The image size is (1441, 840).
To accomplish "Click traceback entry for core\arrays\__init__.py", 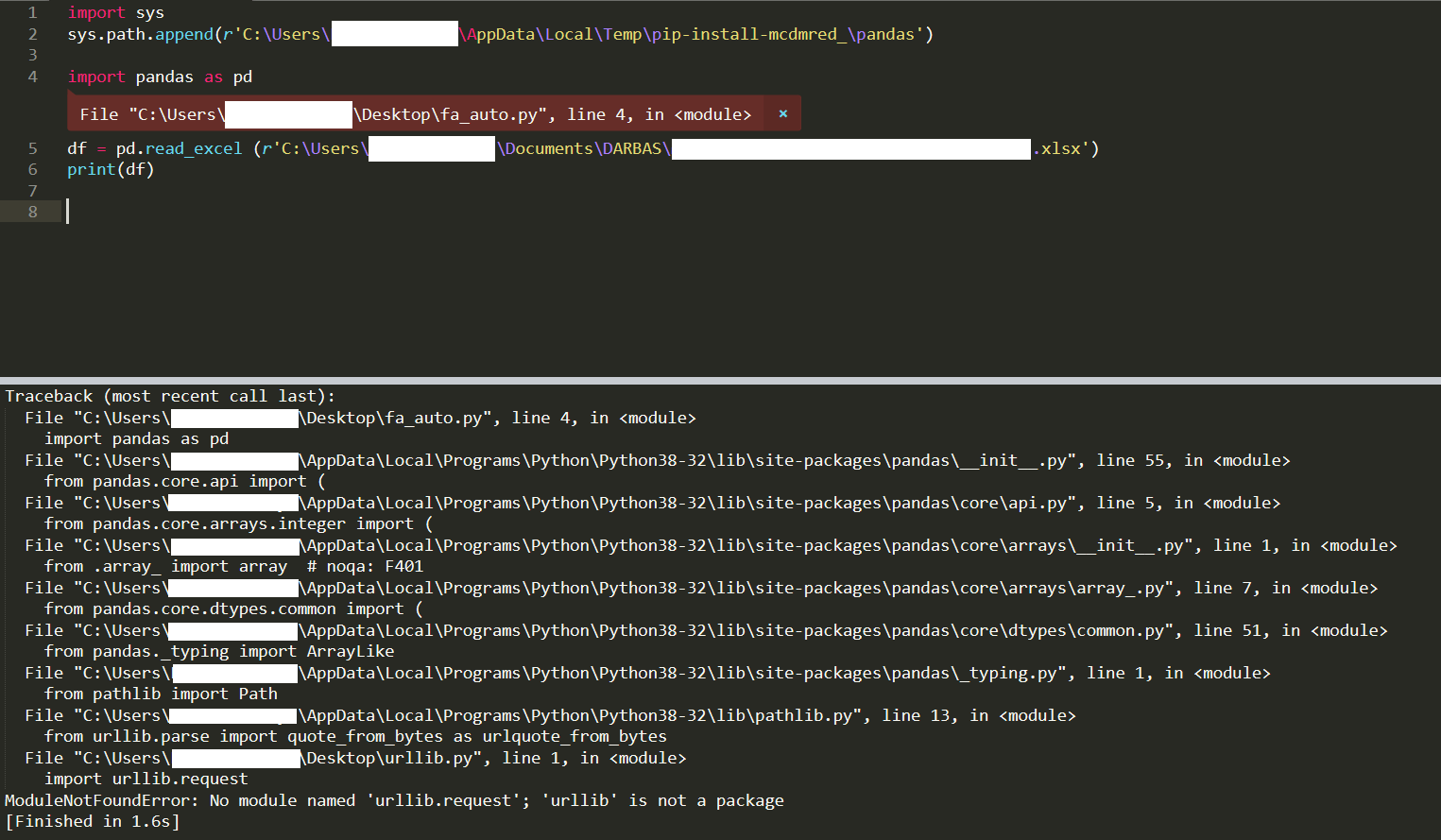I will click(712, 545).
